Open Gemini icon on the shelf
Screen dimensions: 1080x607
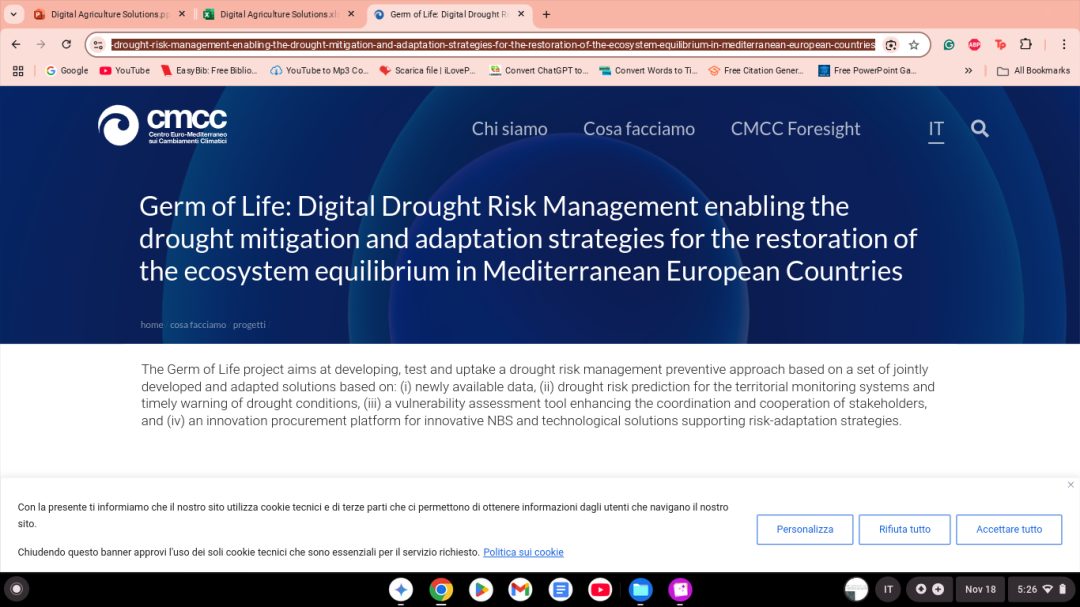pos(401,589)
